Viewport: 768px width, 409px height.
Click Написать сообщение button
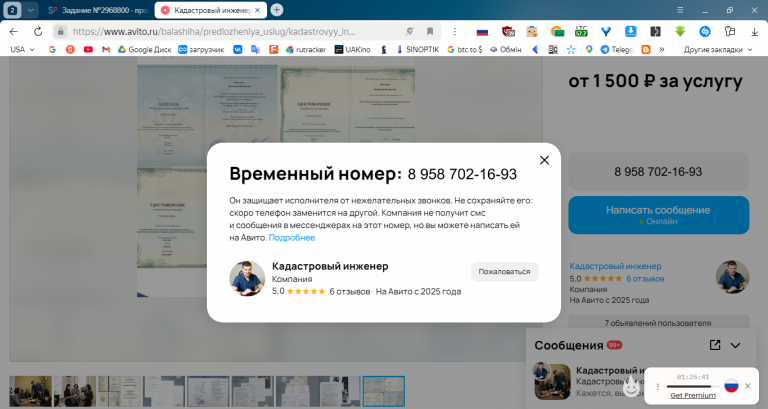tap(658, 215)
